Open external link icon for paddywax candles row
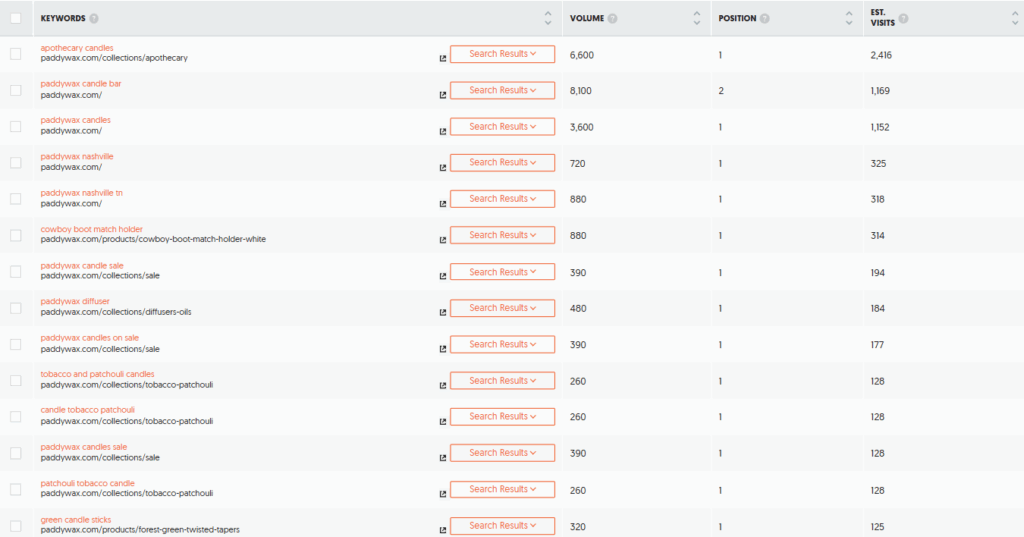This screenshot has height=537, width=1024. point(443,131)
